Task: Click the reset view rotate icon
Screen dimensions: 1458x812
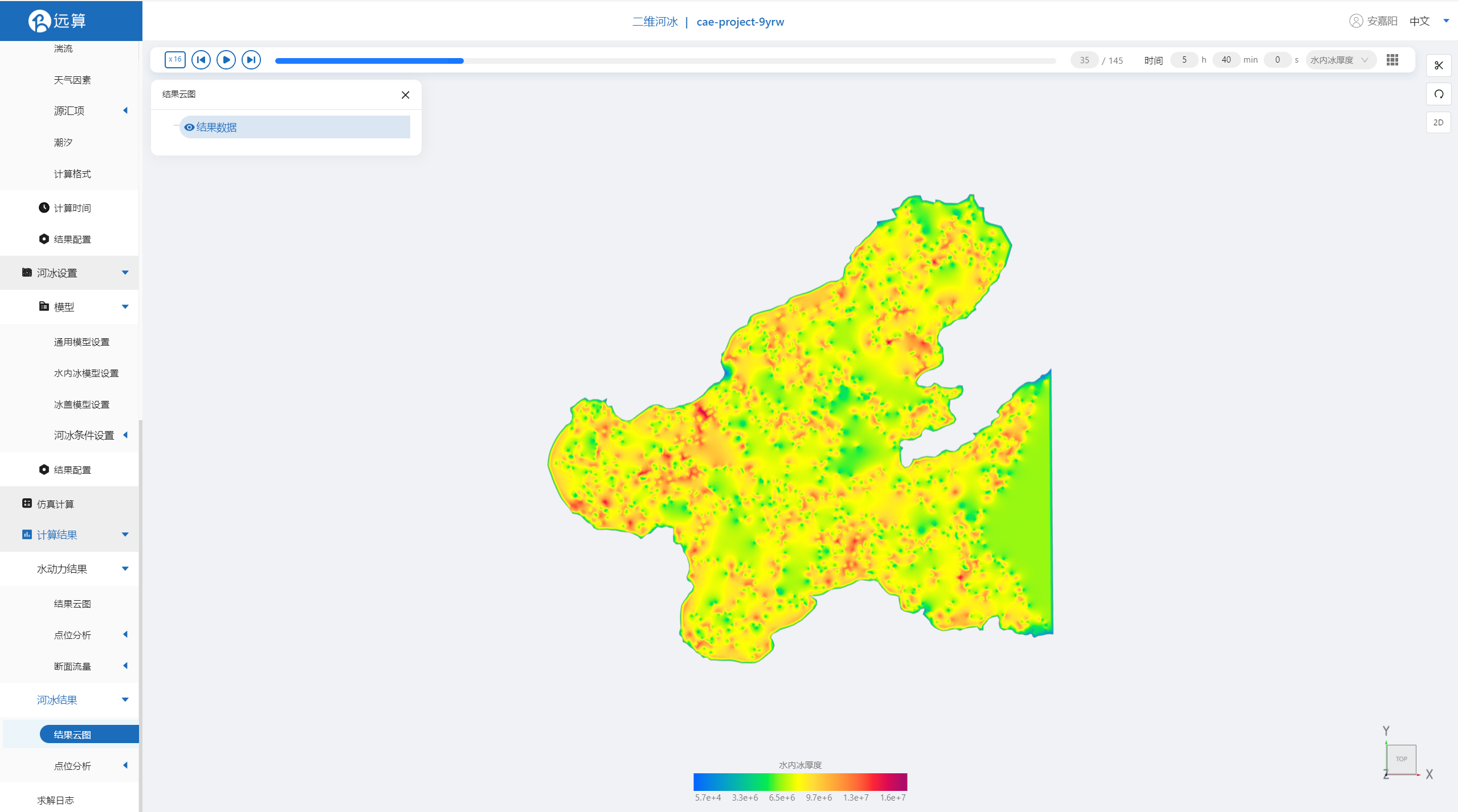Action: click(1439, 94)
